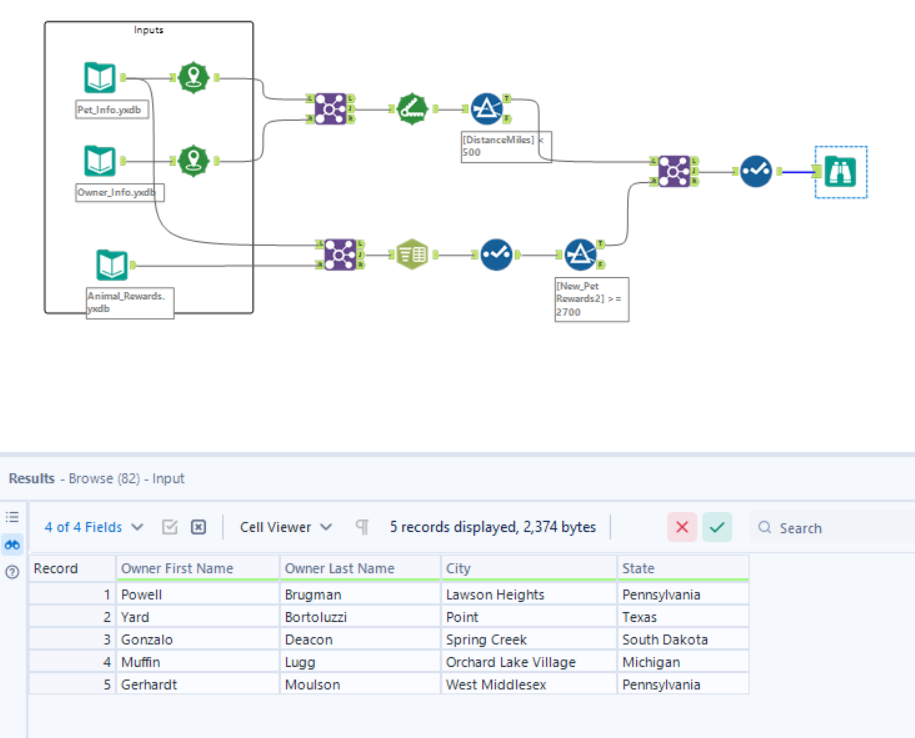Select the Animal_Rewards.yxdb Input Data tool
The height and width of the screenshot is (738, 915).
tap(111, 265)
